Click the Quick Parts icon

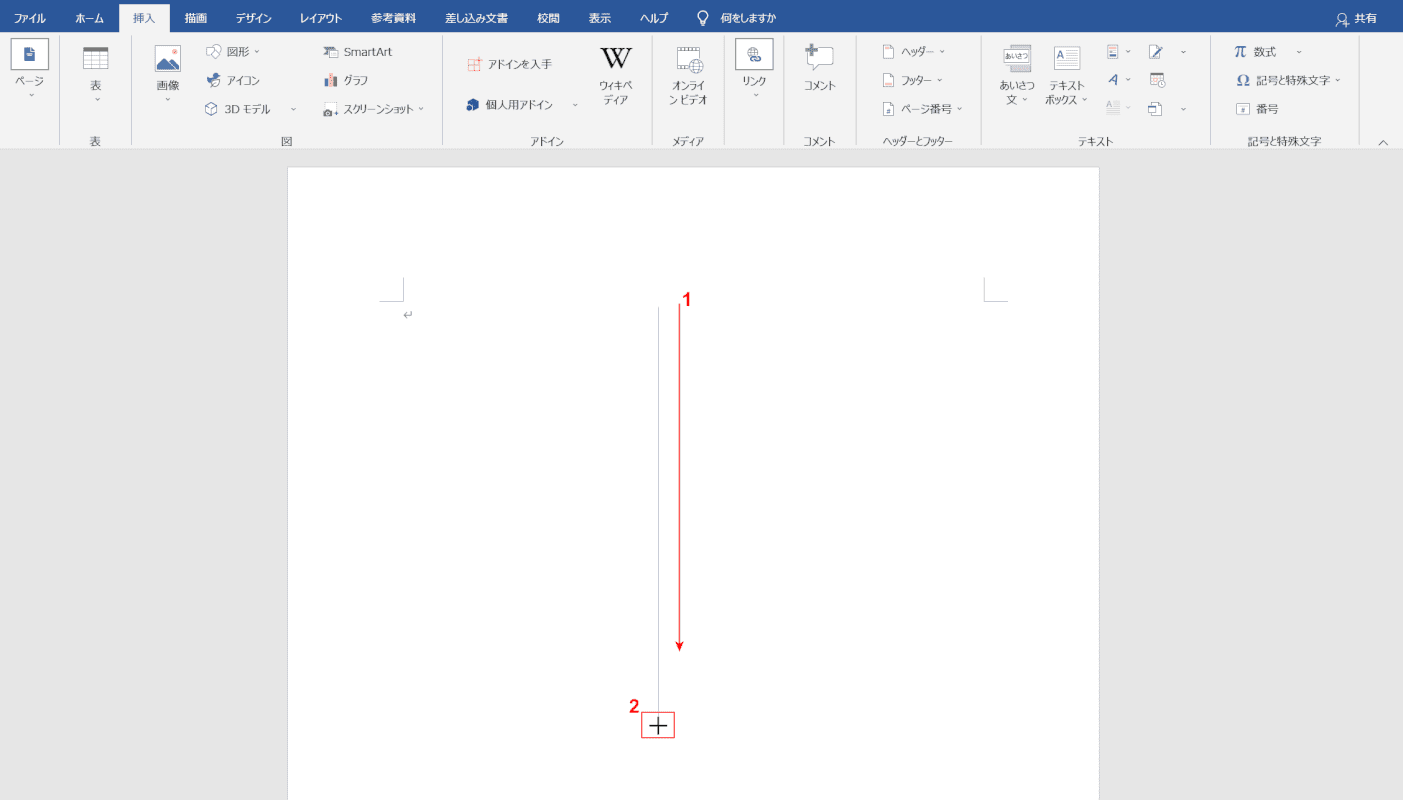pyautogui.click(x=1113, y=51)
